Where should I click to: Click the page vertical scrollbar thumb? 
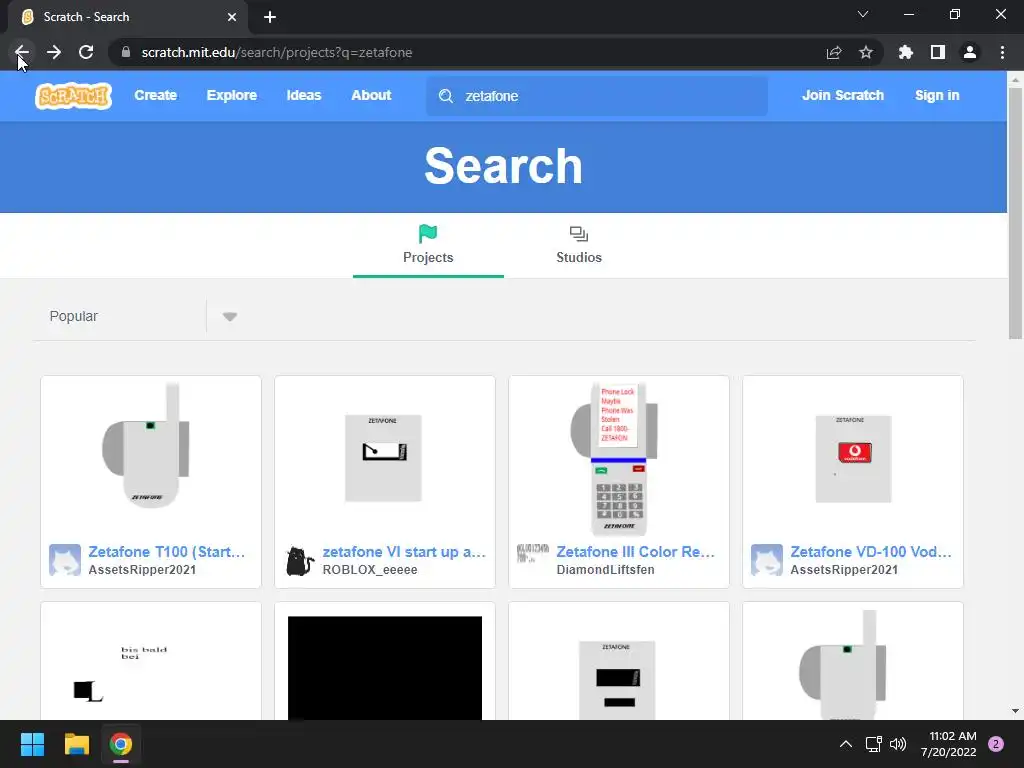[1015, 214]
